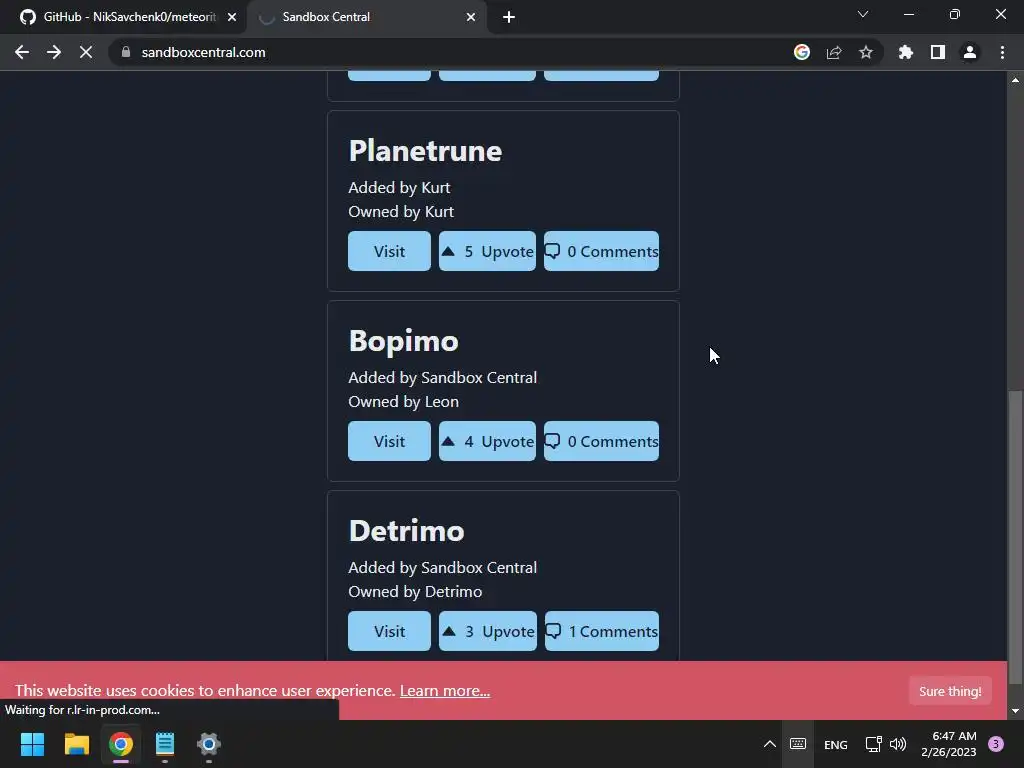This screenshot has width=1024, height=768.
Task: Open a new browser tab
Action: pyautogui.click(x=509, y=17)
